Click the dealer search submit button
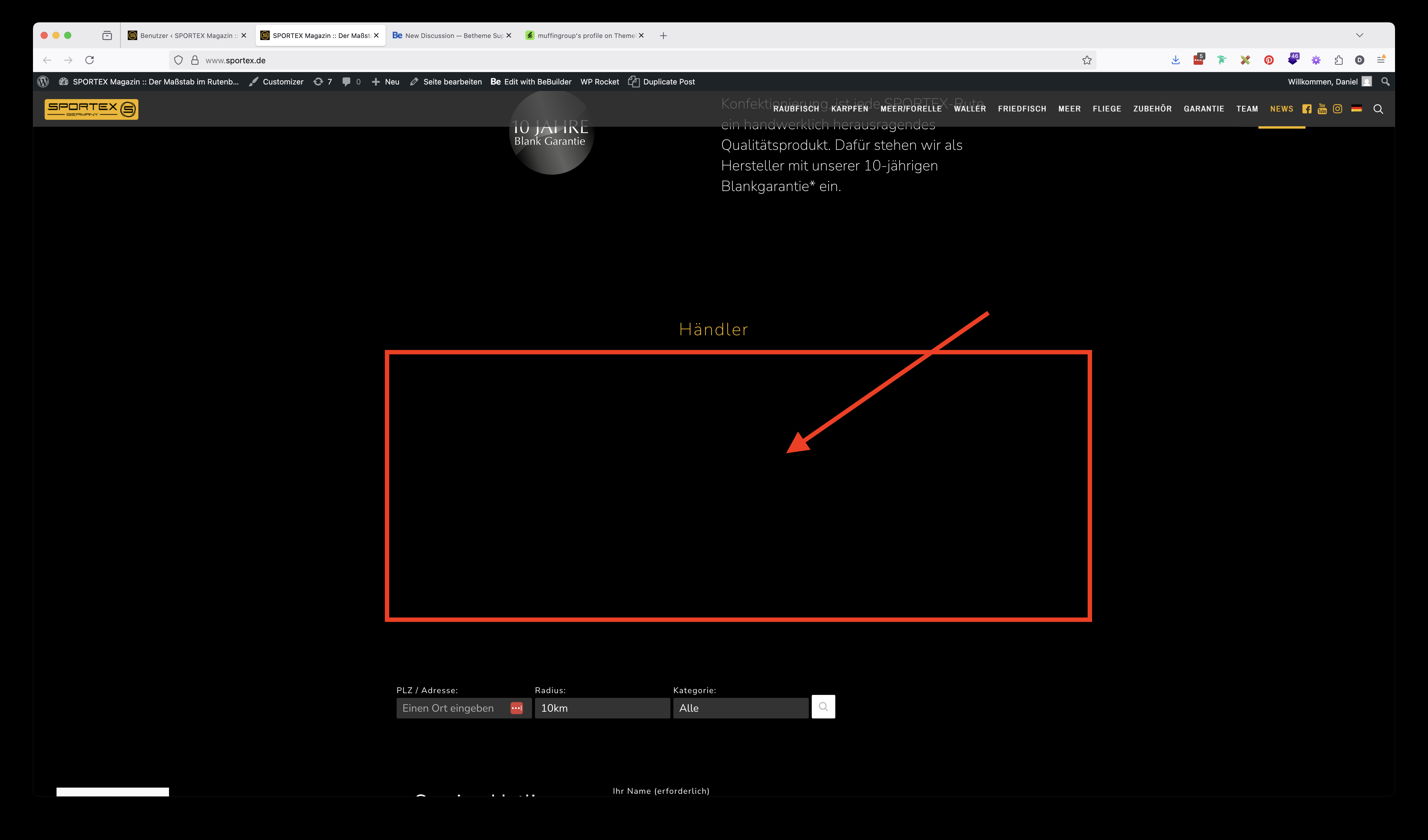Image resolution: width=1428 pixels, height=840 pixels. pyautogui.click(x=823, y=706)
